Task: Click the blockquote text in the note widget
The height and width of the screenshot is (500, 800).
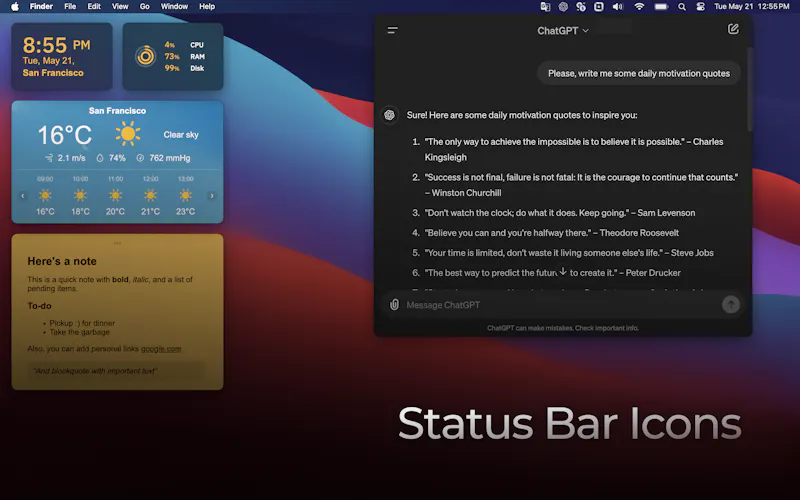Action: pyautogui.click(x=95, y=371)
